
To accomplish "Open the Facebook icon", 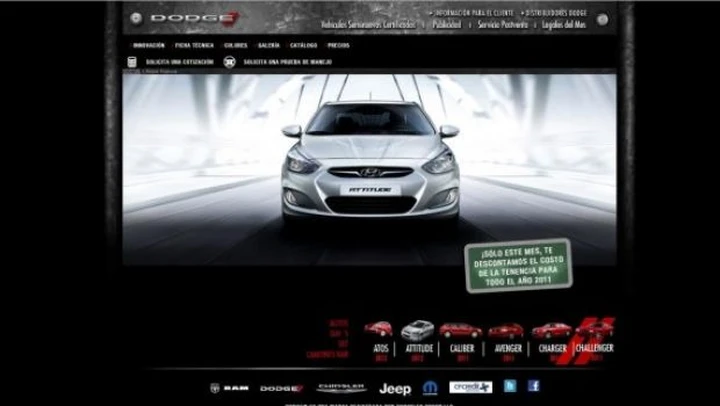I will point(533,386).
